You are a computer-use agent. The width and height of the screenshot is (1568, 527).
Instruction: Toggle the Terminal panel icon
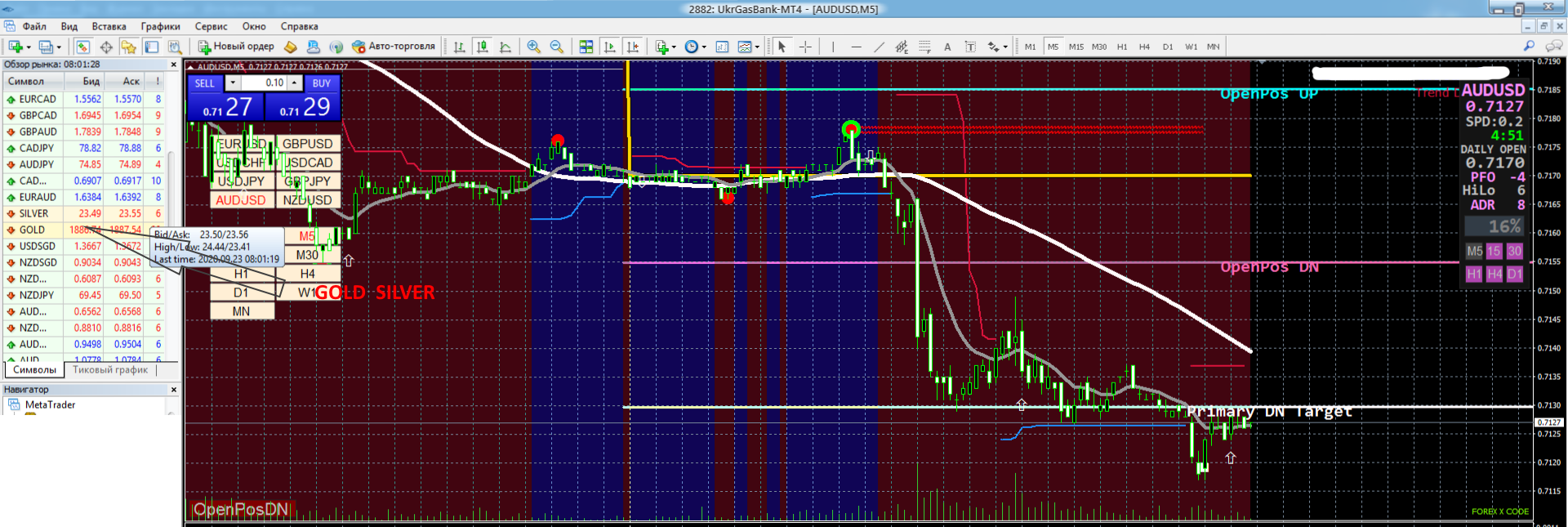pyautogui.click(x=151, y=47)
